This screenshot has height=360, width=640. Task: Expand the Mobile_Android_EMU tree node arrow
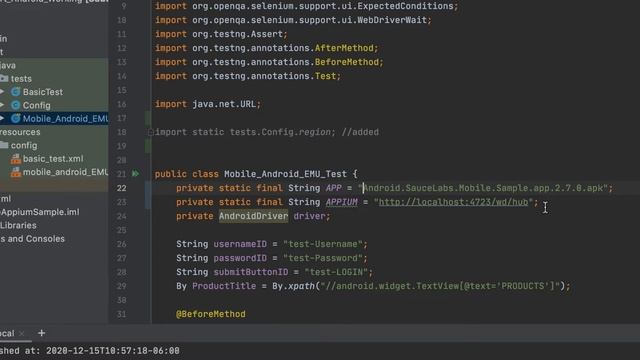[2, 119]
